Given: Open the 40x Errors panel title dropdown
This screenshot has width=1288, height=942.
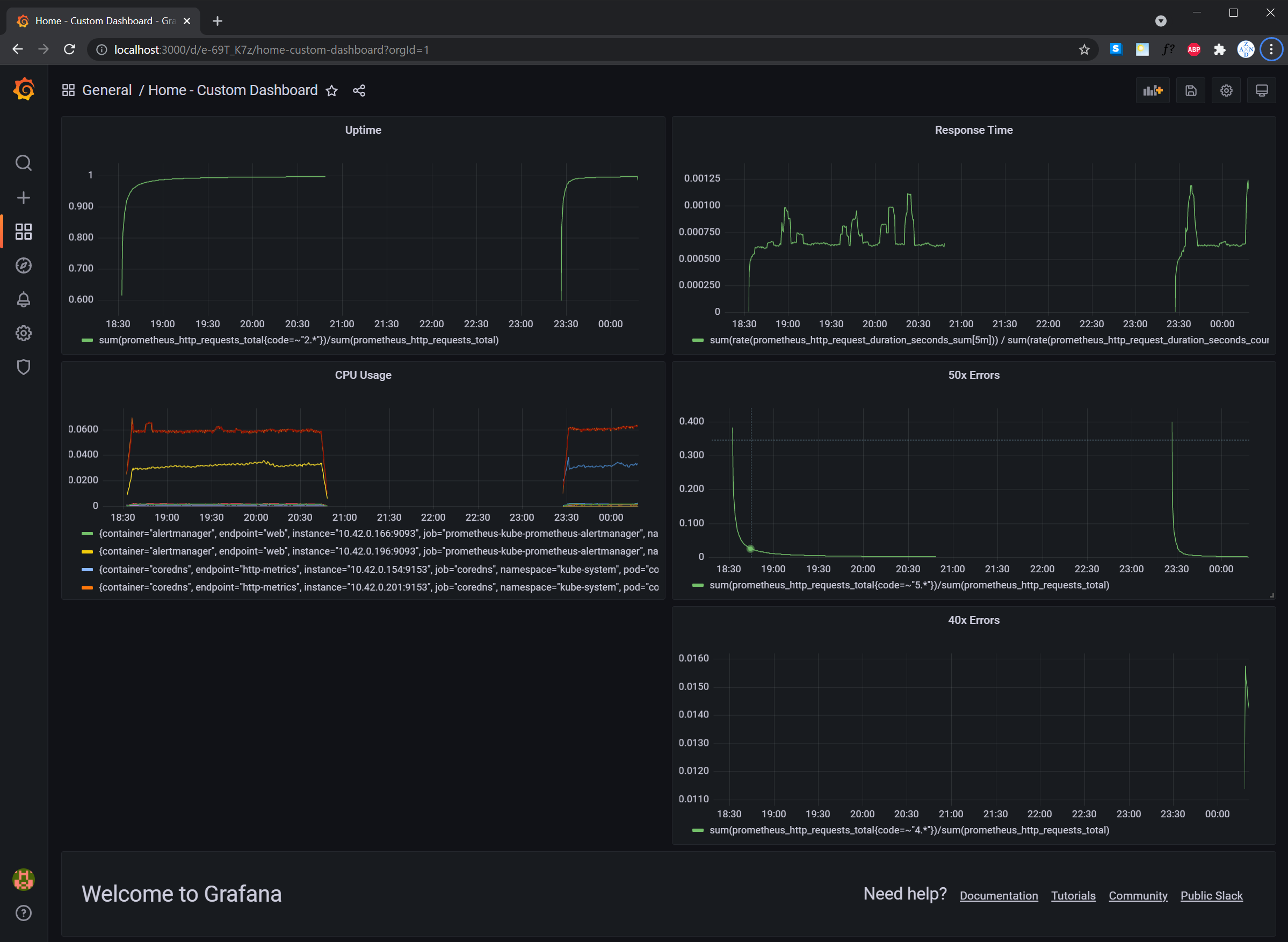Looking at the screenshot, I should point(973,620).
